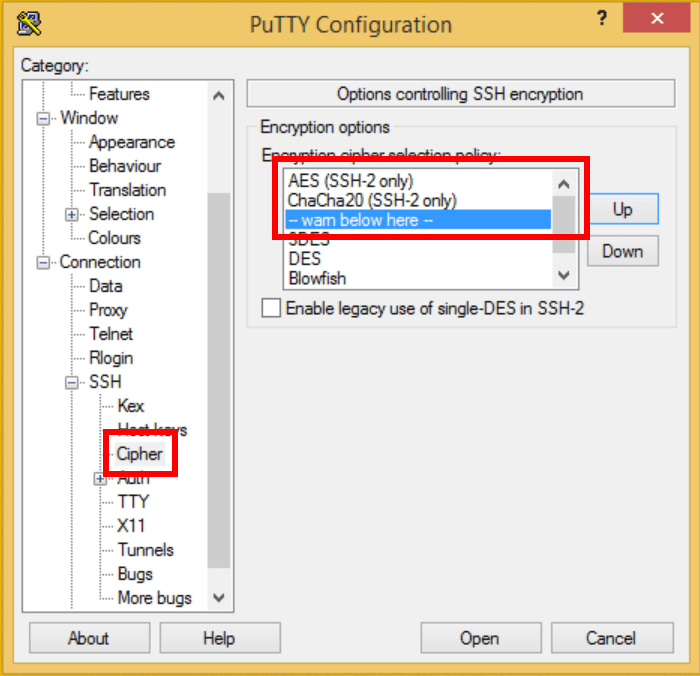Viewport: 700px width, 676px height.
Task: Select the Selection category
Action: click(121, 214)
